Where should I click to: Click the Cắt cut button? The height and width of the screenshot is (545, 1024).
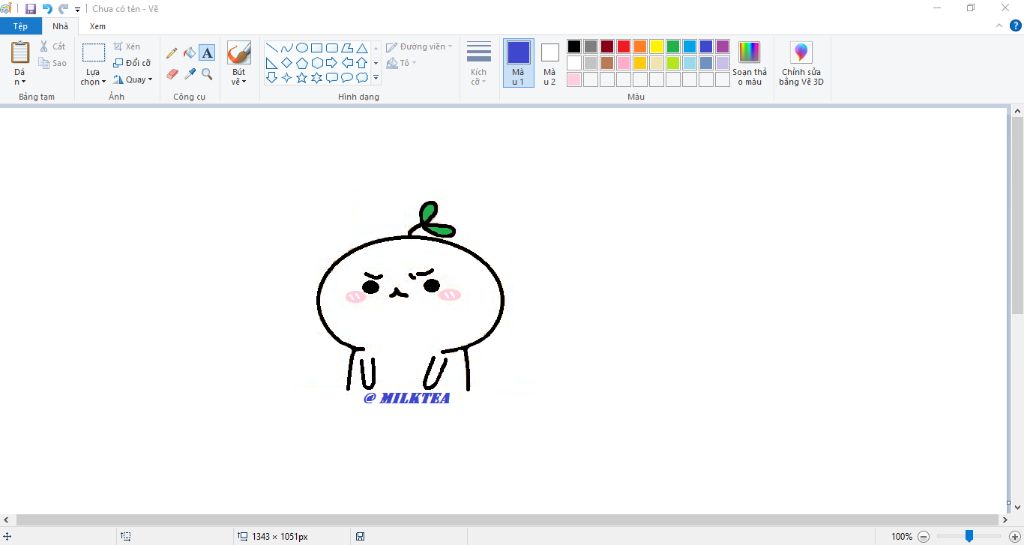coord(52,46)
